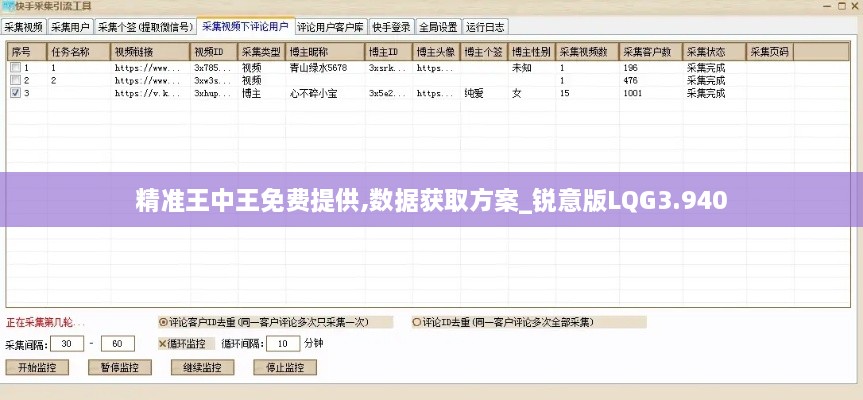This screenshot has height=400, width=863.
Task: Open the 采集用户 tab
Action: pyautogui.click(x=70, y=26)
